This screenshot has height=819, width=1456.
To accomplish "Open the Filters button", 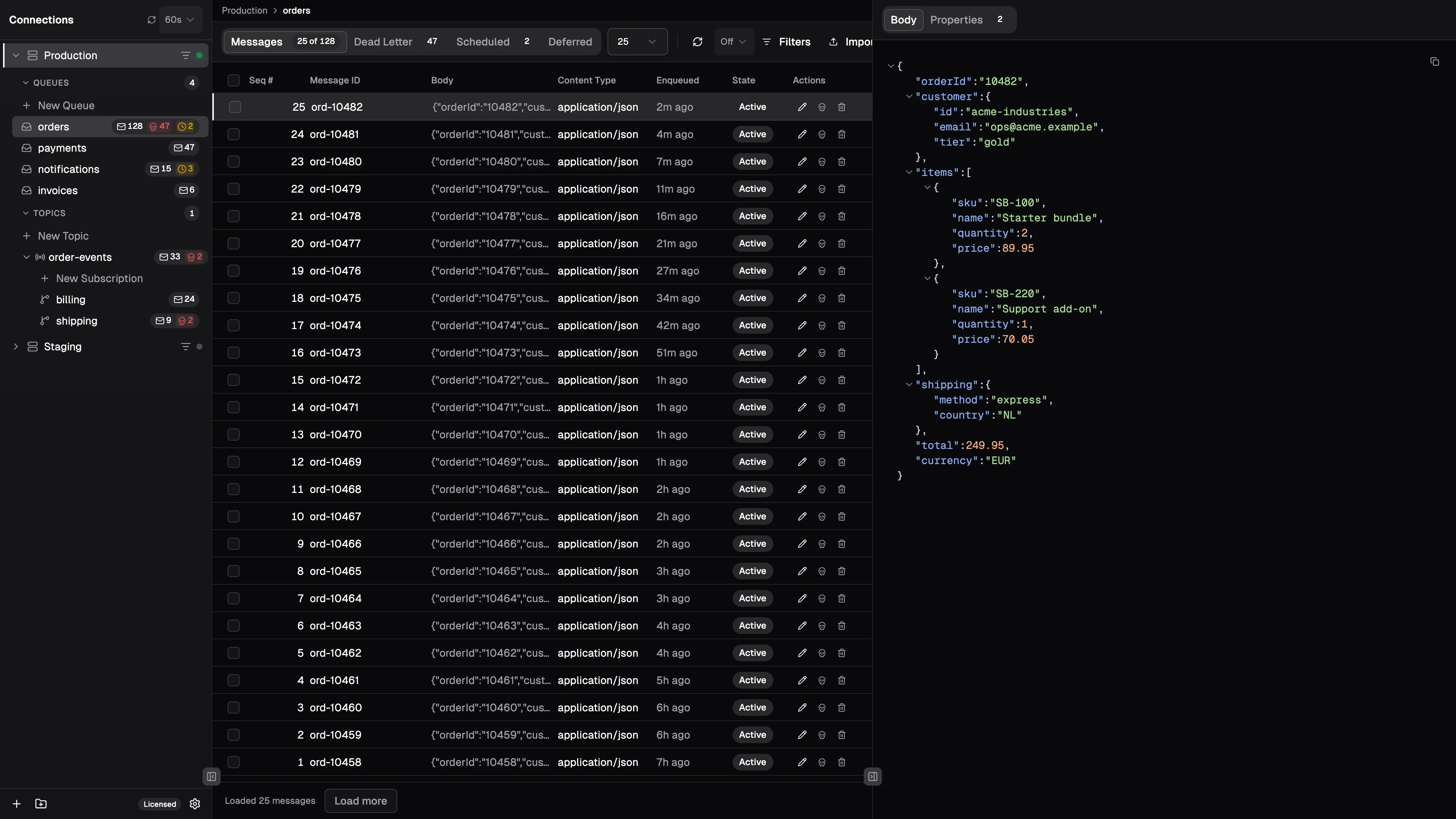I will point(787,42).
